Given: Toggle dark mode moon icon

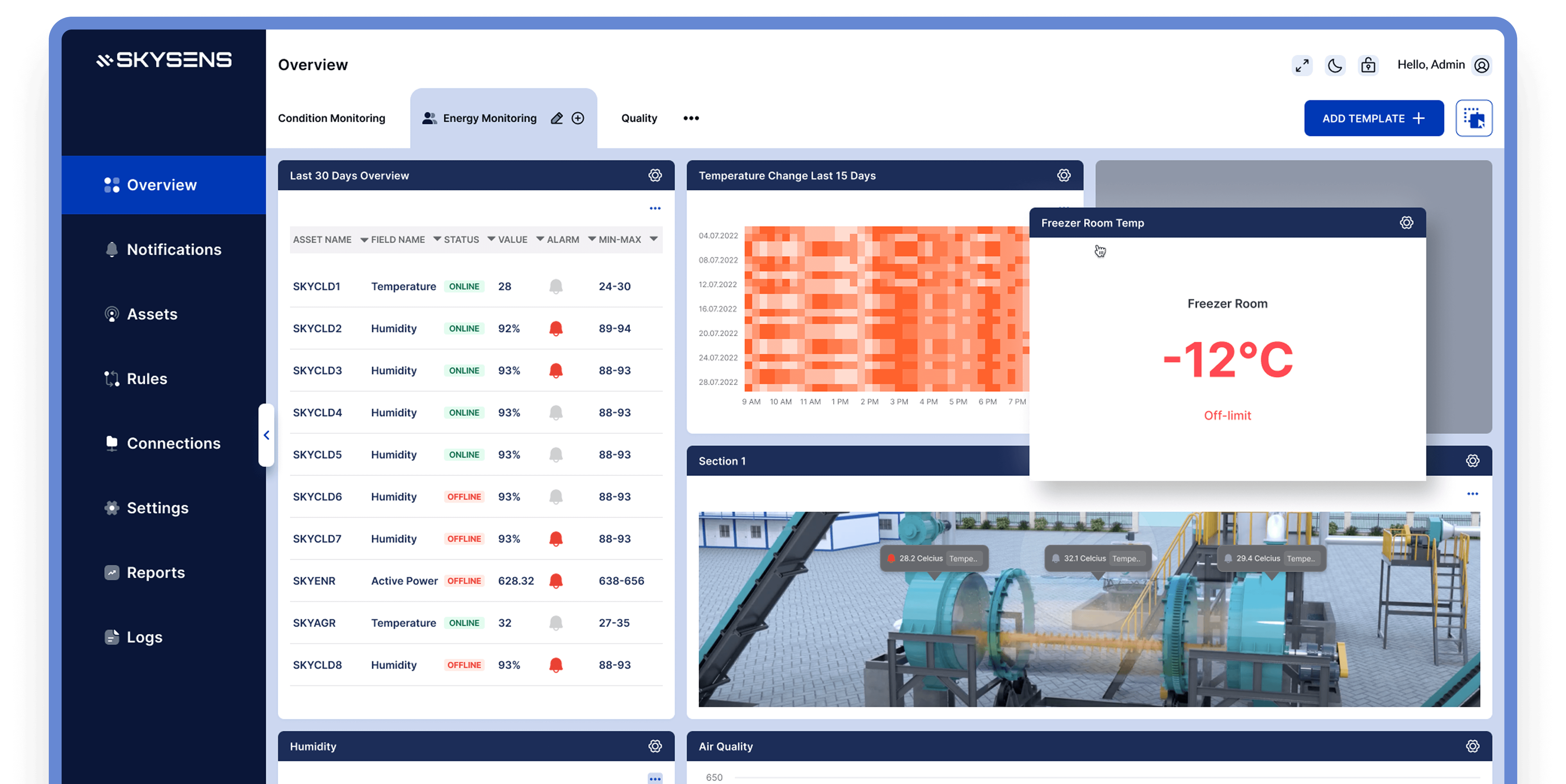Looking at the screenshot, I should pos(1334,65).
